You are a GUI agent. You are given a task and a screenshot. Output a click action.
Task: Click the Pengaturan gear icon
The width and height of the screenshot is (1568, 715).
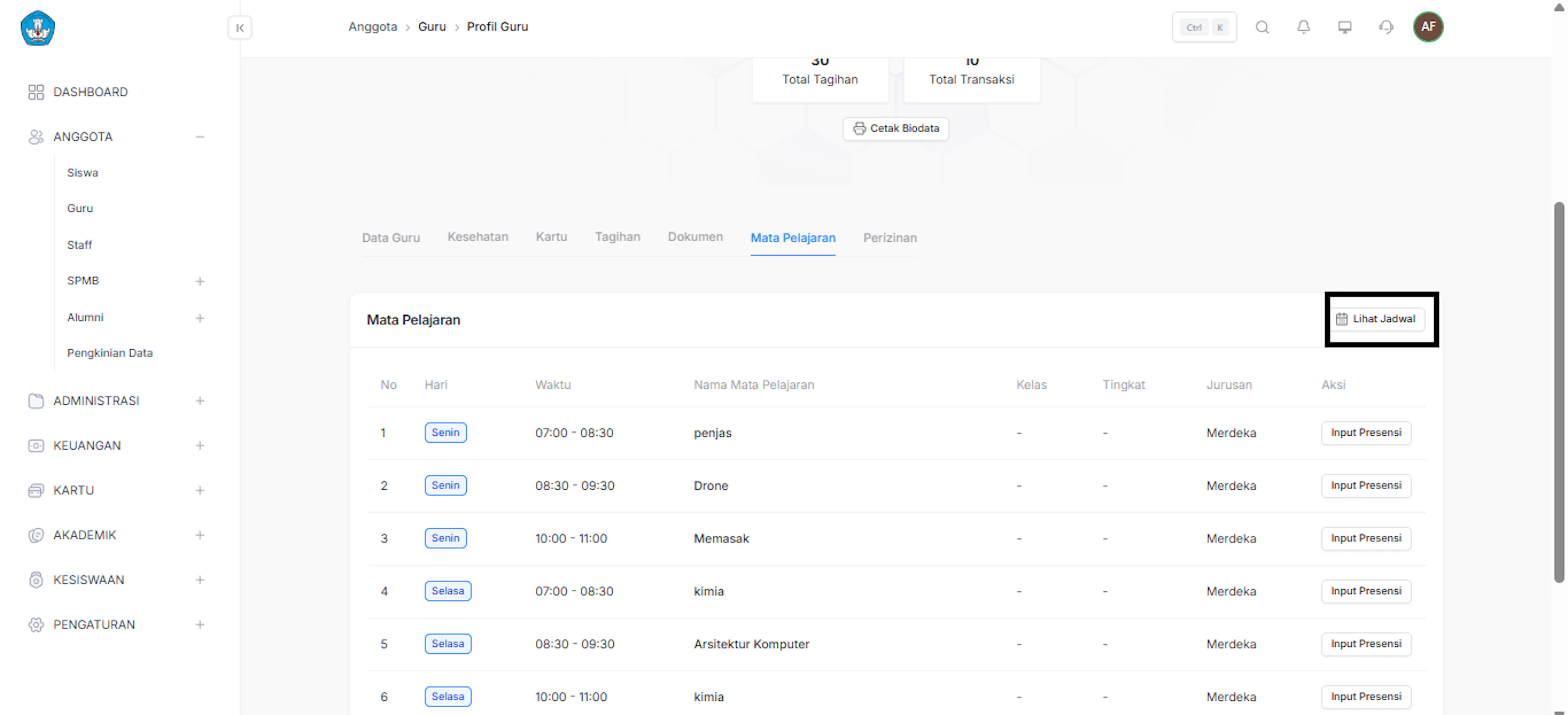coord(36,625)
